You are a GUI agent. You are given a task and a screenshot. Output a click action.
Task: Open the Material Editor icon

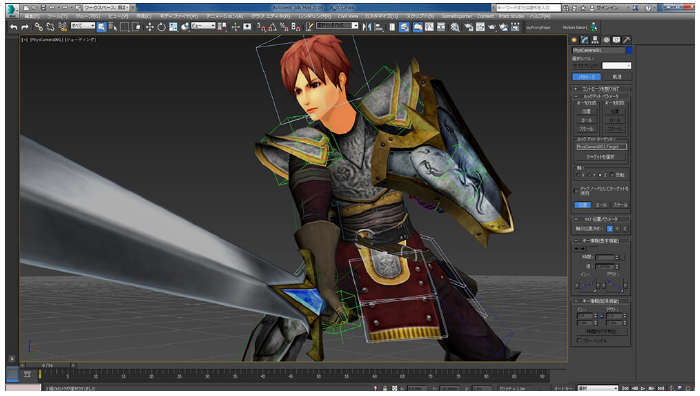click(455, 27)
